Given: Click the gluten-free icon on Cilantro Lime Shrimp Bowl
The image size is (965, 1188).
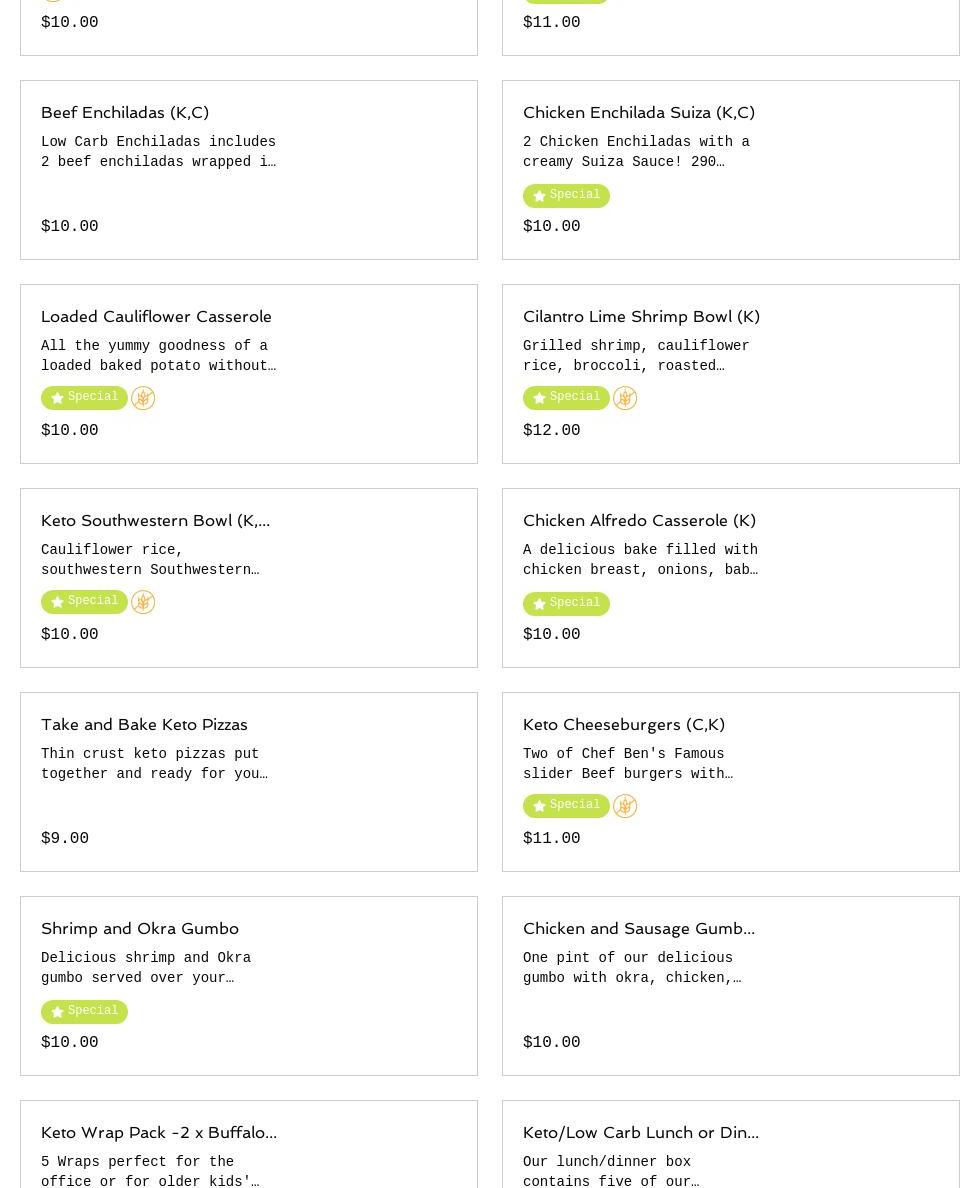Looking at the screenshot, I should [x=625, y=398].
